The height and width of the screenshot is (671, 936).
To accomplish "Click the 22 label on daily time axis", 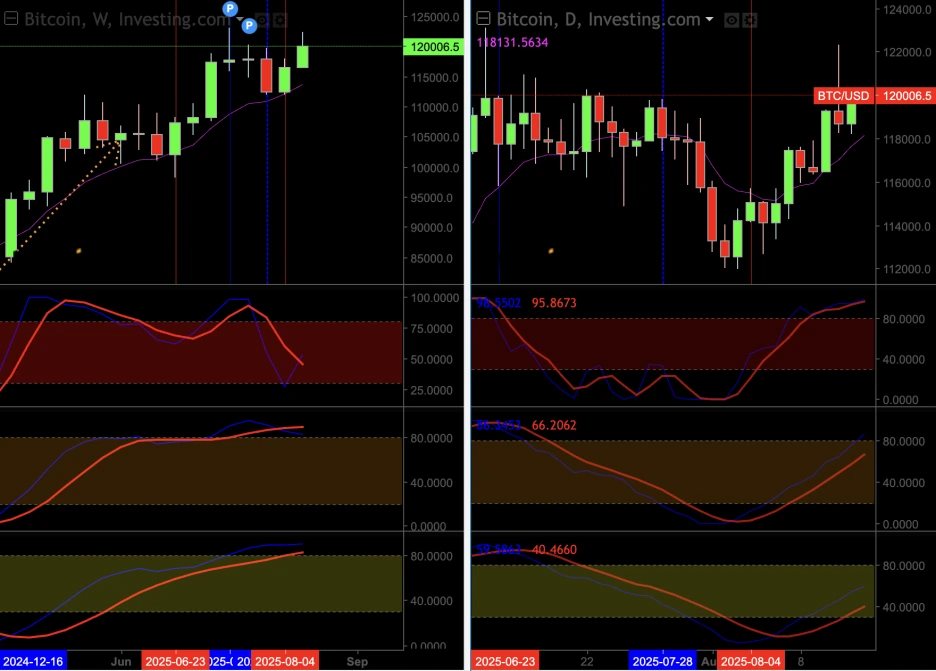I will (x=587, y=661).
